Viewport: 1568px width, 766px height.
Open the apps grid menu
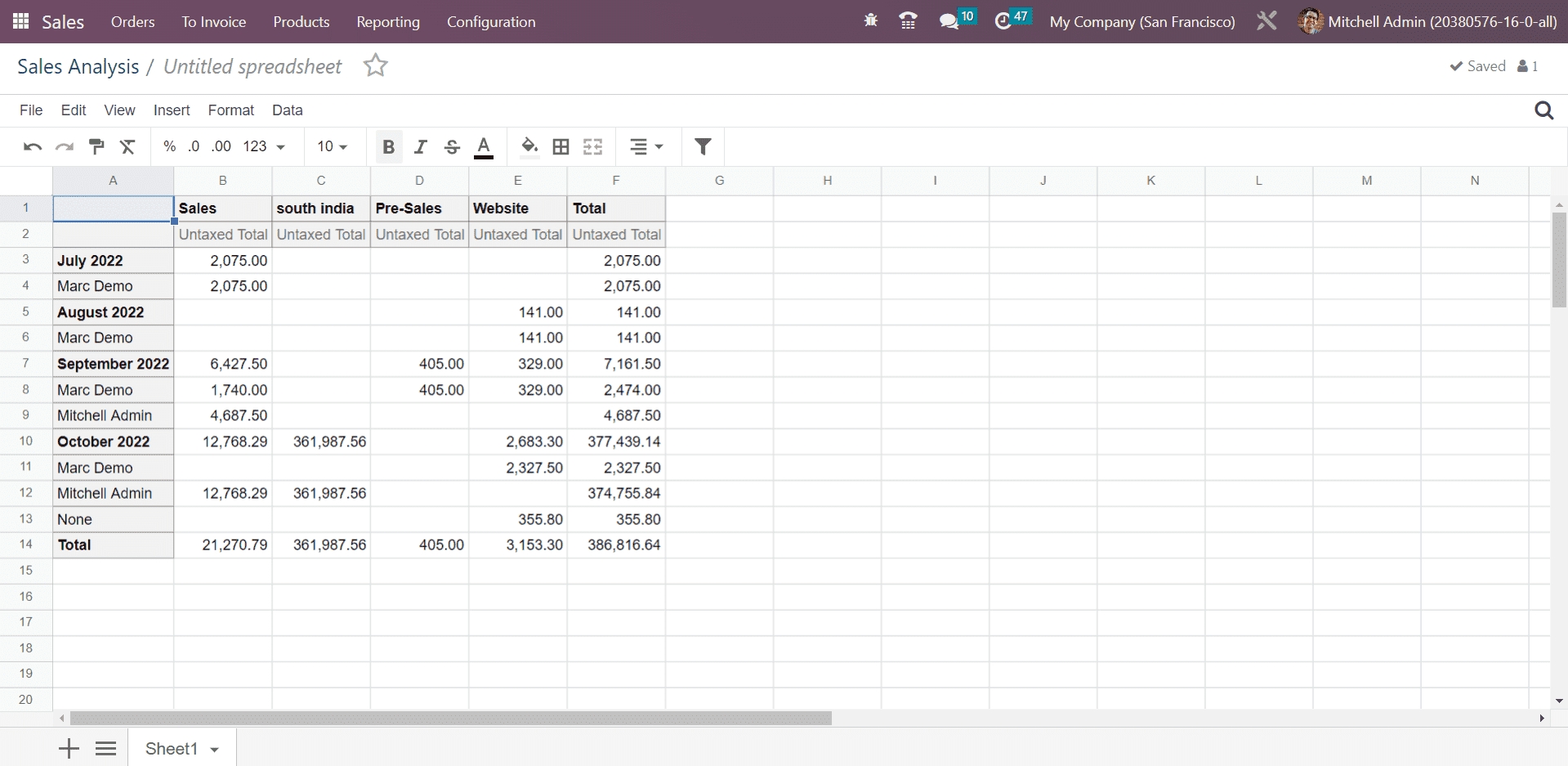tap(21, 22)
